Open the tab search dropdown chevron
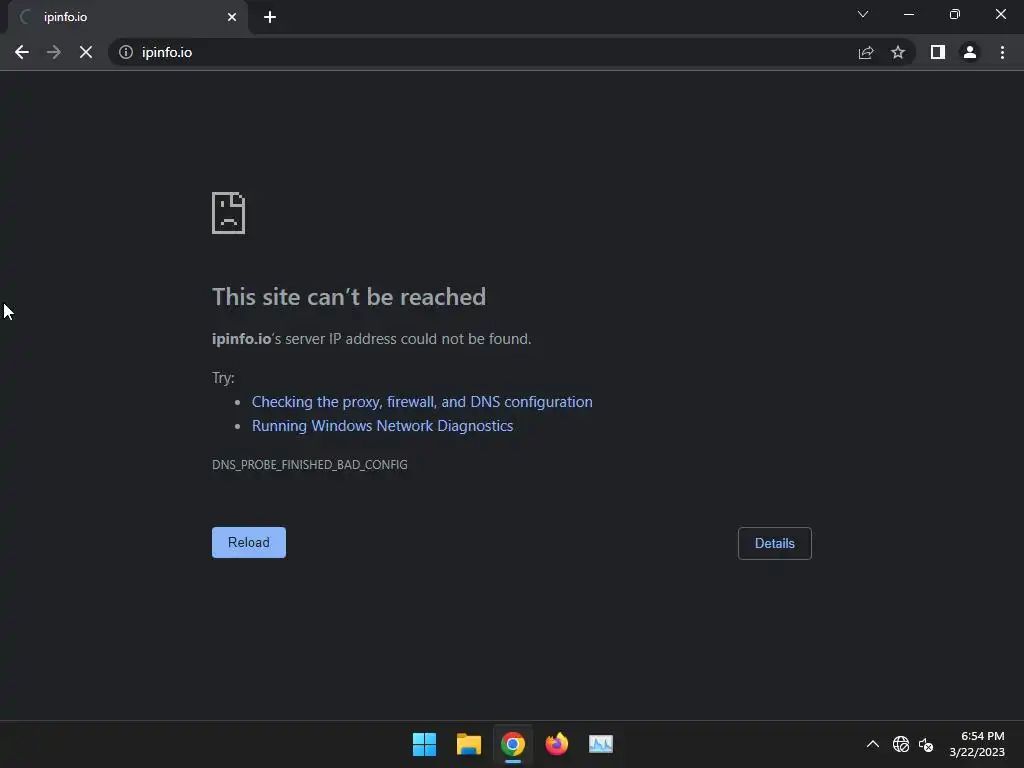Screen dimensions: 1024x768 [863, 14]
